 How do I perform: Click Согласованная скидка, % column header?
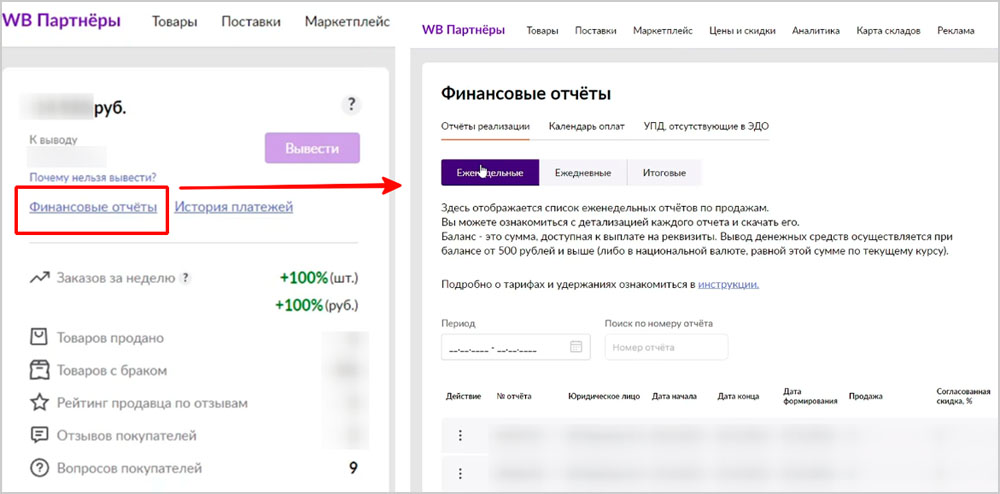point(962,396)
